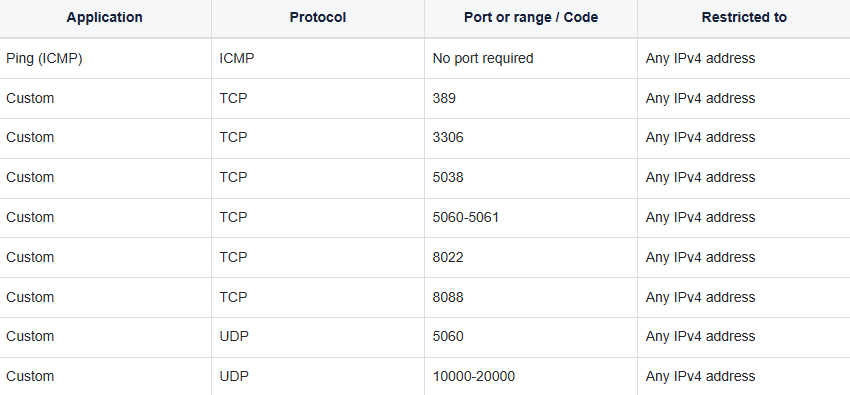The image size is (850, 395).
Task: Click the Port or range / Code header
Action: [531, 17]
